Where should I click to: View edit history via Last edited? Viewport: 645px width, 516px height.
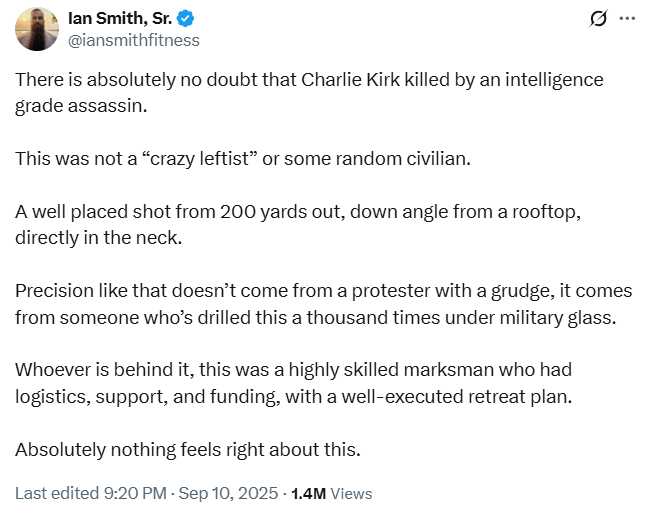(57, 493)
